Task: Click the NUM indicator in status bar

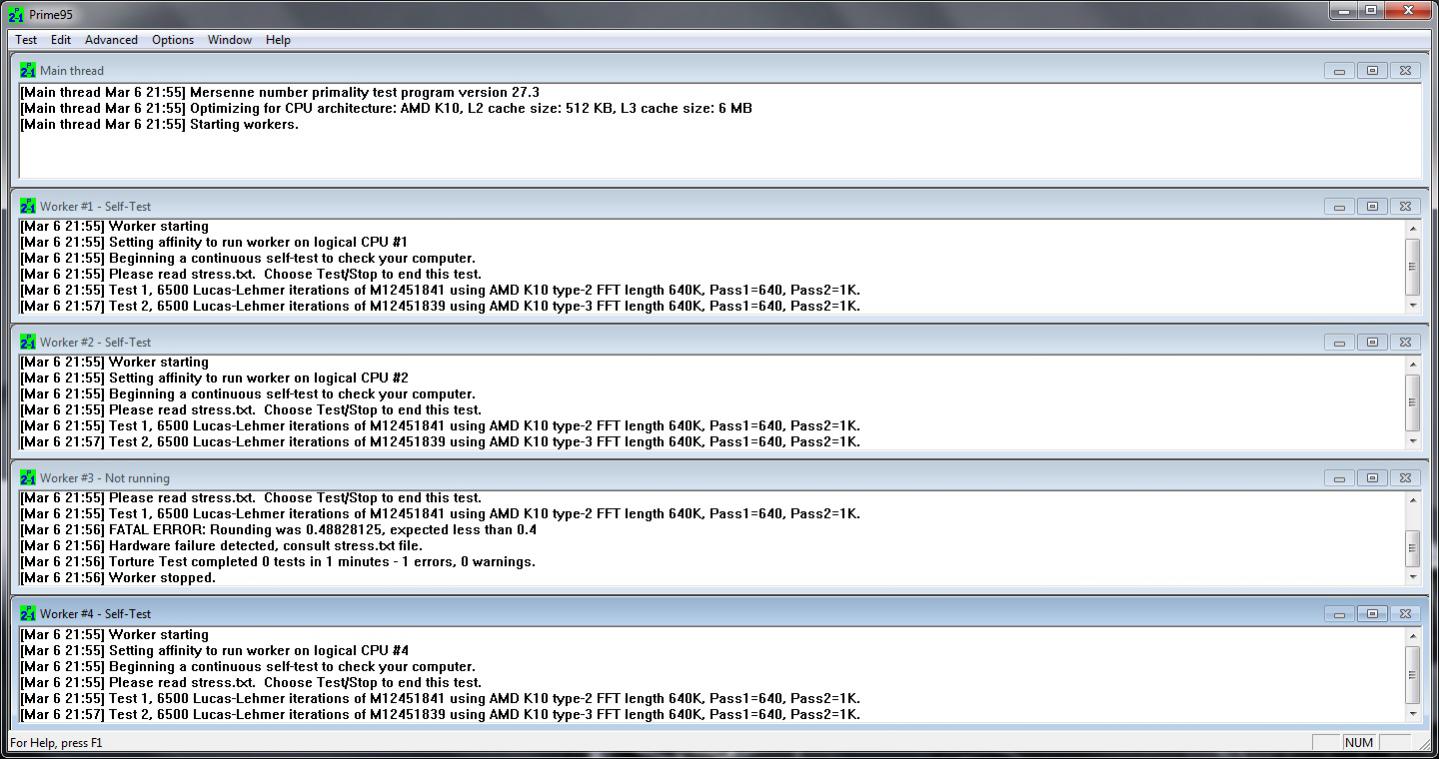Action: pos(1359,743)
